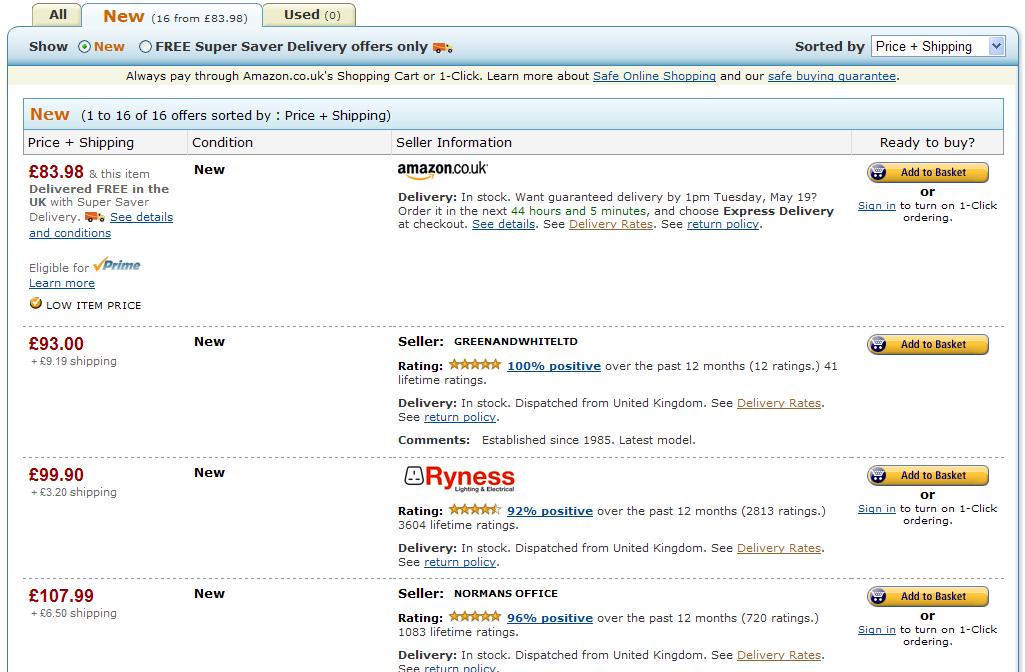
Task: Click the Super Saver truck icon near £83.98
Action: click(95, 216)
